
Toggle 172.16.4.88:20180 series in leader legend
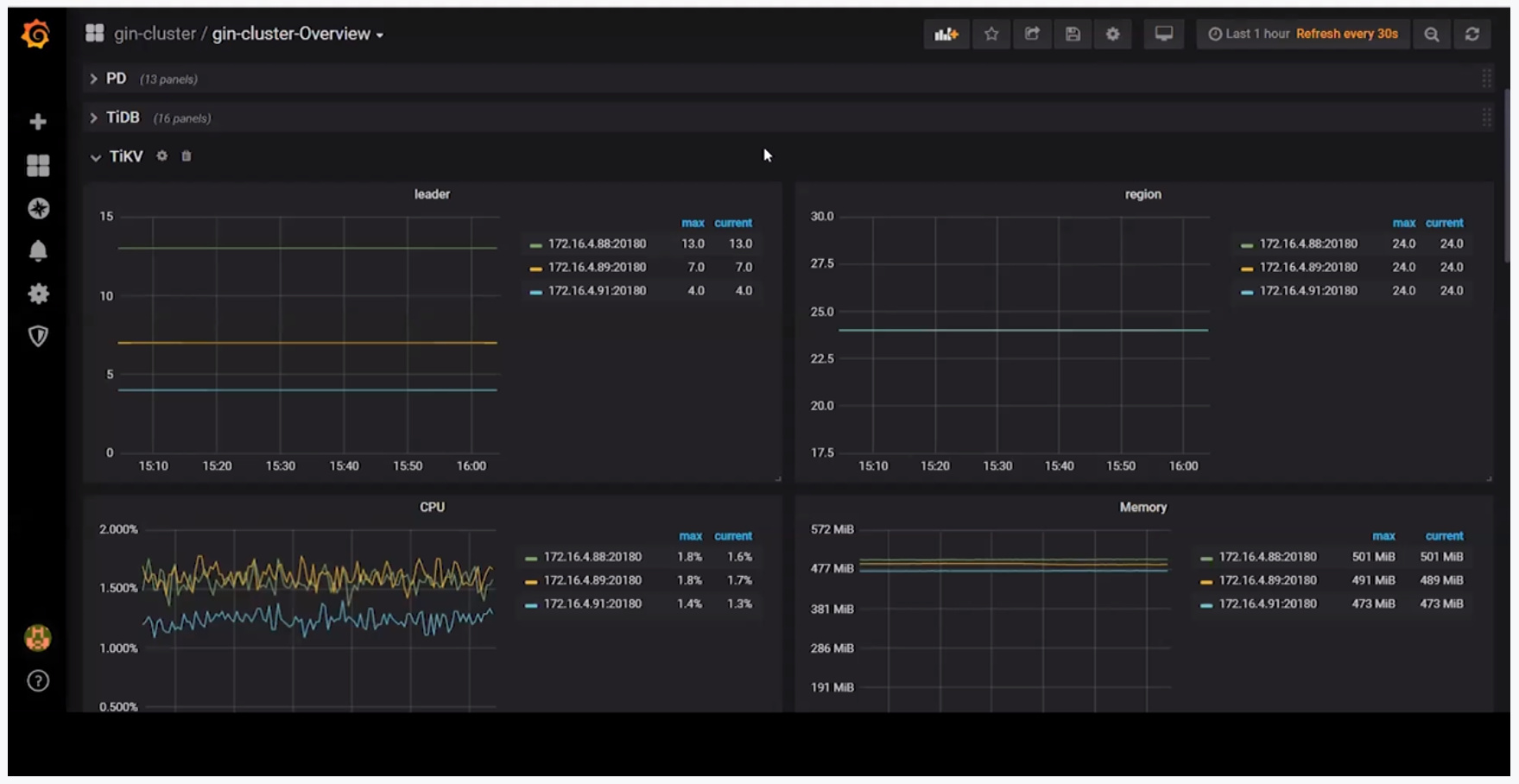[x=596, y=244]
